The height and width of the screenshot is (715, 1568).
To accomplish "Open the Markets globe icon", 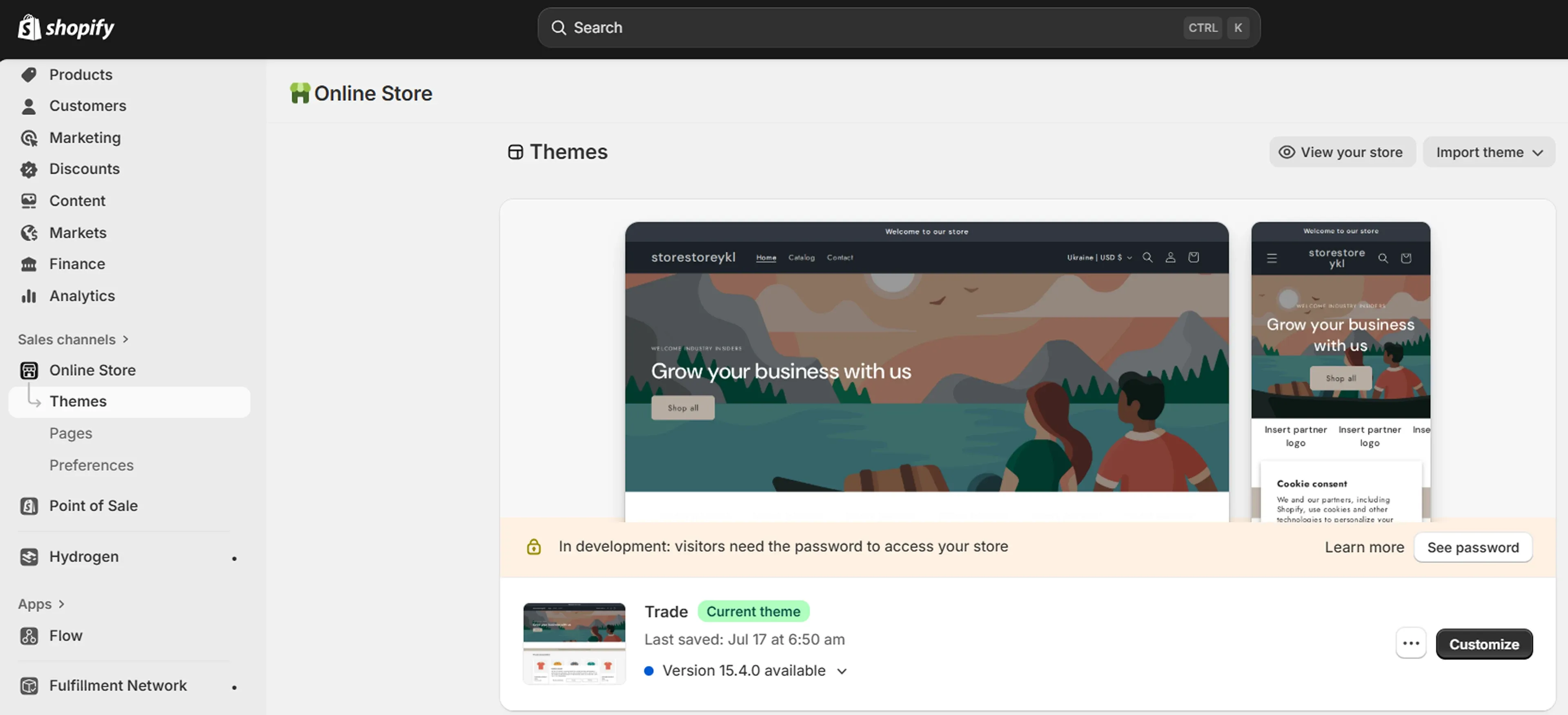I will [x=29, y=232].
